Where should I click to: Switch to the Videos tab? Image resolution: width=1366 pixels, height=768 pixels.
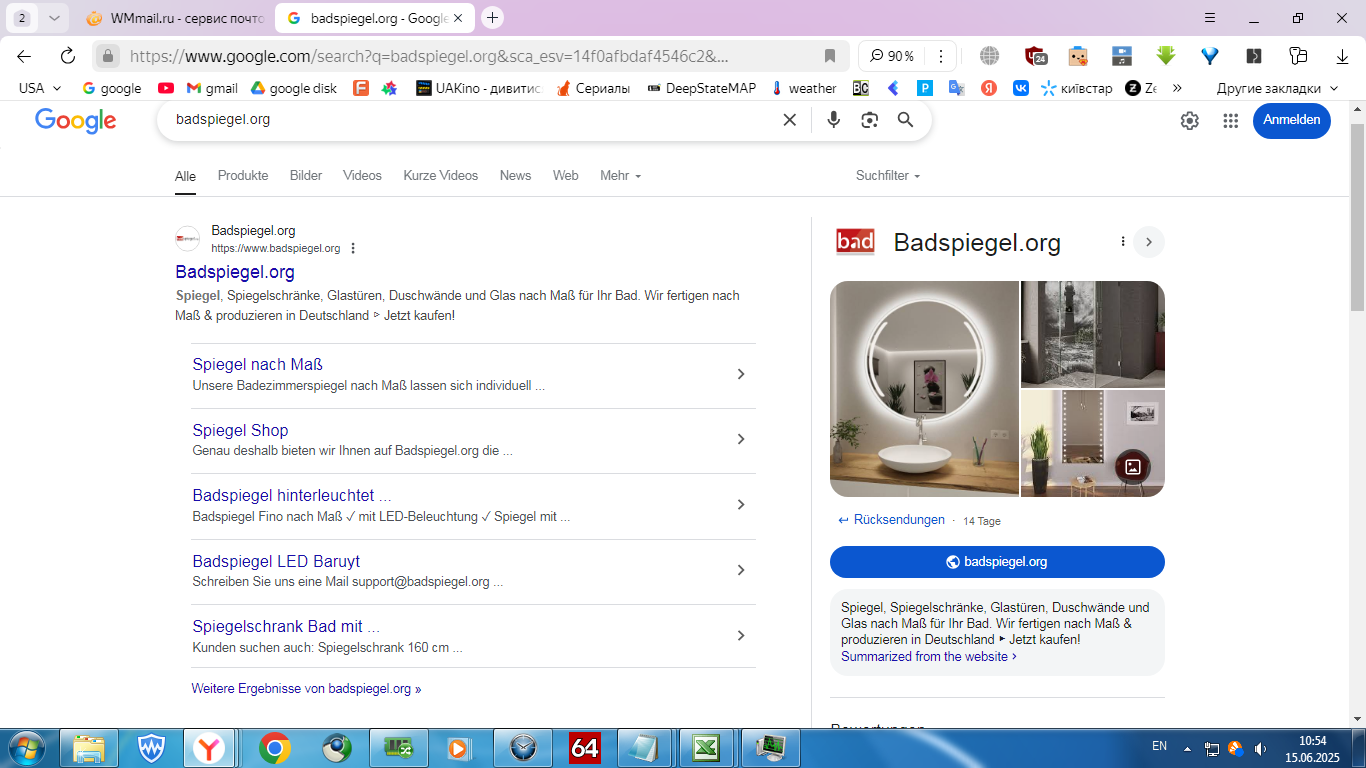[362, 175]
